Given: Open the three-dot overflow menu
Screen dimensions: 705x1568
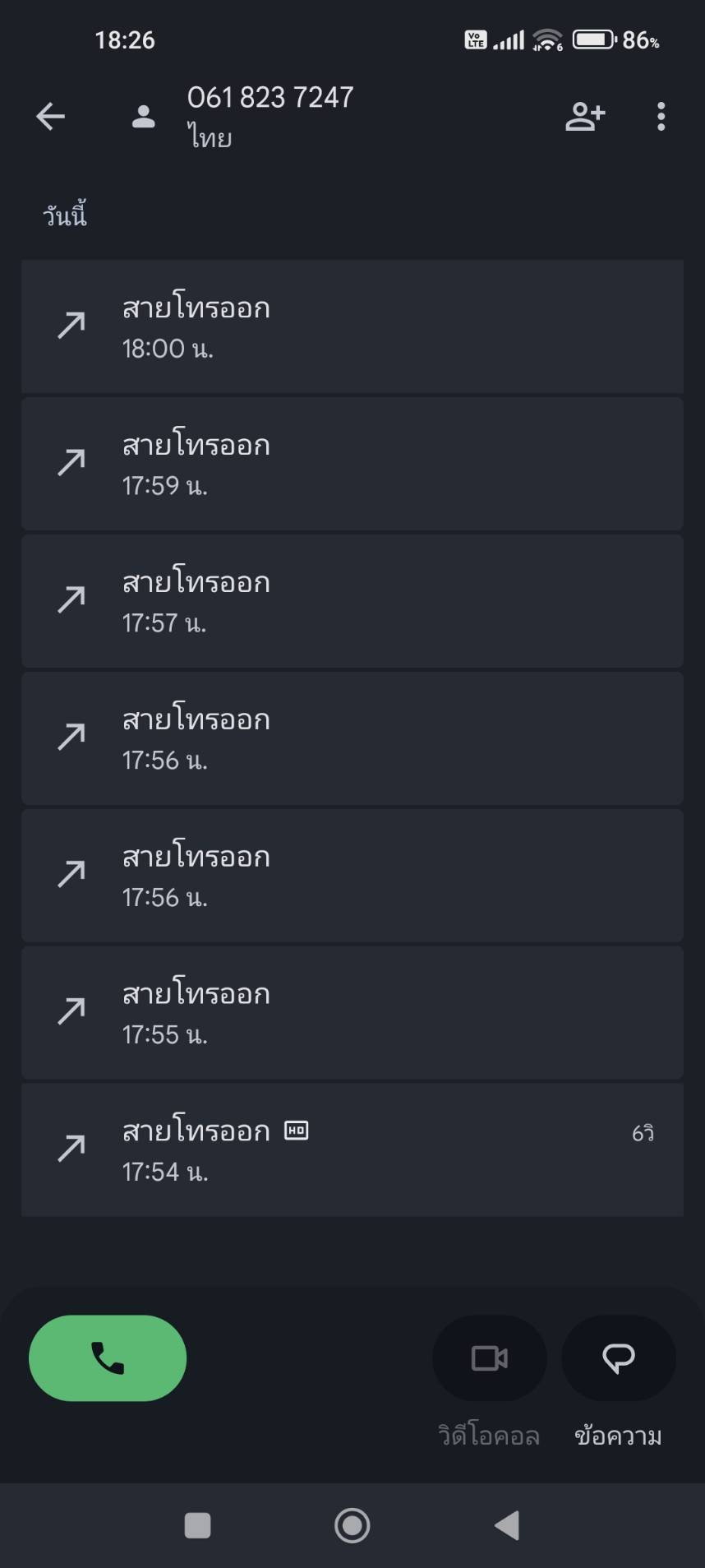Looking at the screenshot, I should [x=661, y=117].
